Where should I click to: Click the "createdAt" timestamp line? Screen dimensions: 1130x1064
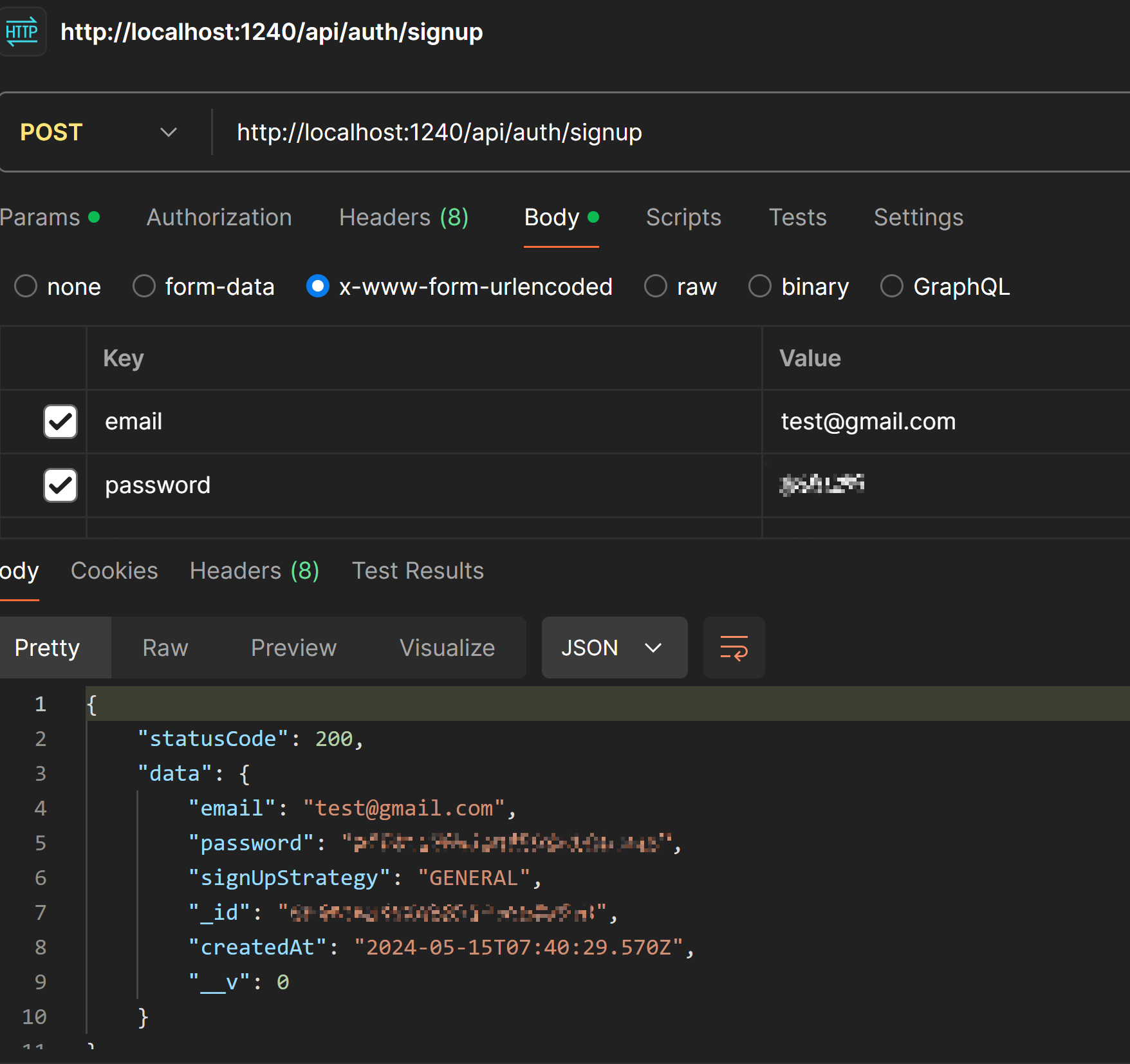click(x=441, y=947)
